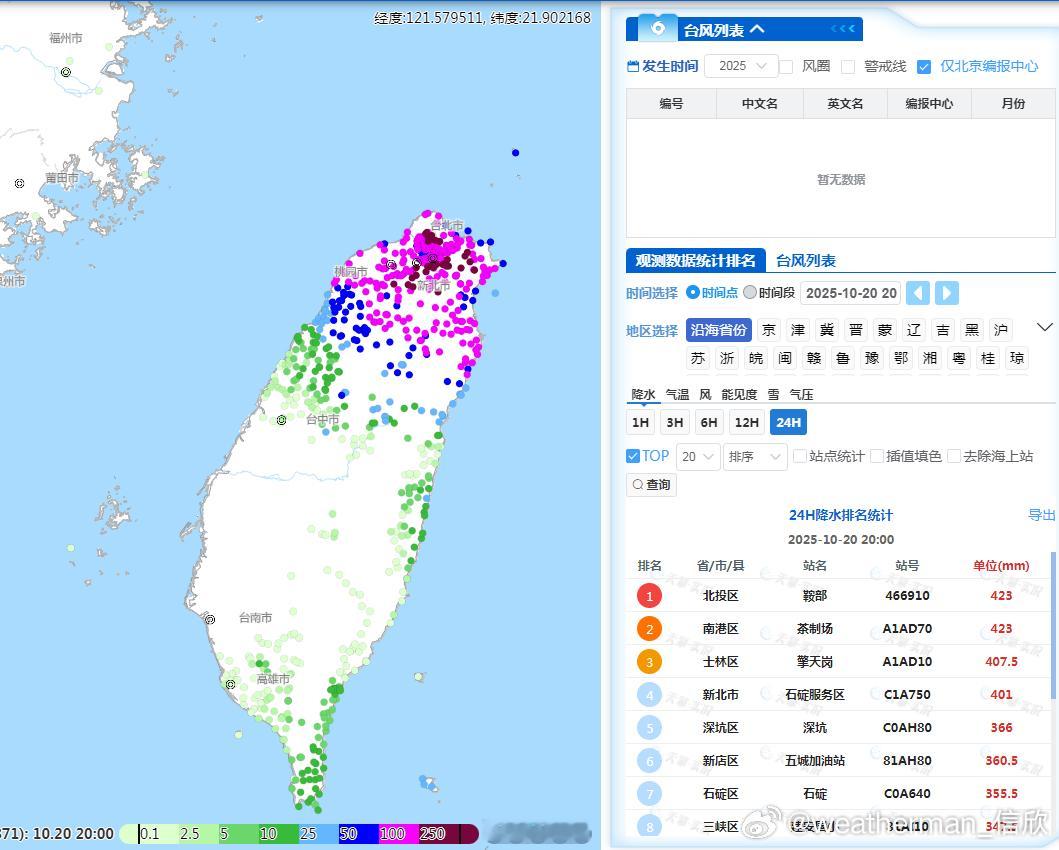Click the 导出 export link
This screenshot has height=850, width=1059.
[x=1041, y=515]
